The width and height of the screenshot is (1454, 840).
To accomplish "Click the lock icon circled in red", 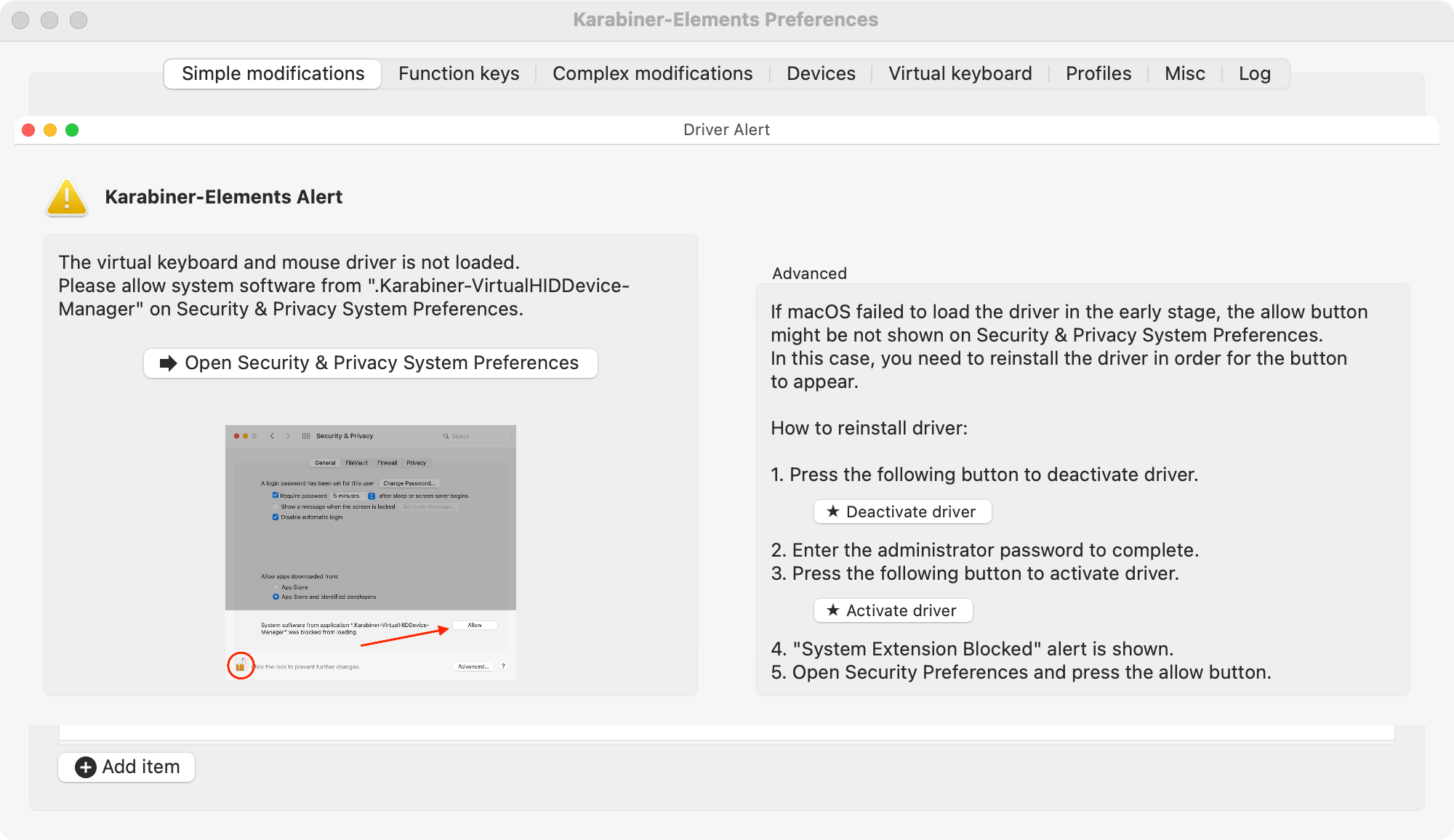I will (x=241, y=666).
